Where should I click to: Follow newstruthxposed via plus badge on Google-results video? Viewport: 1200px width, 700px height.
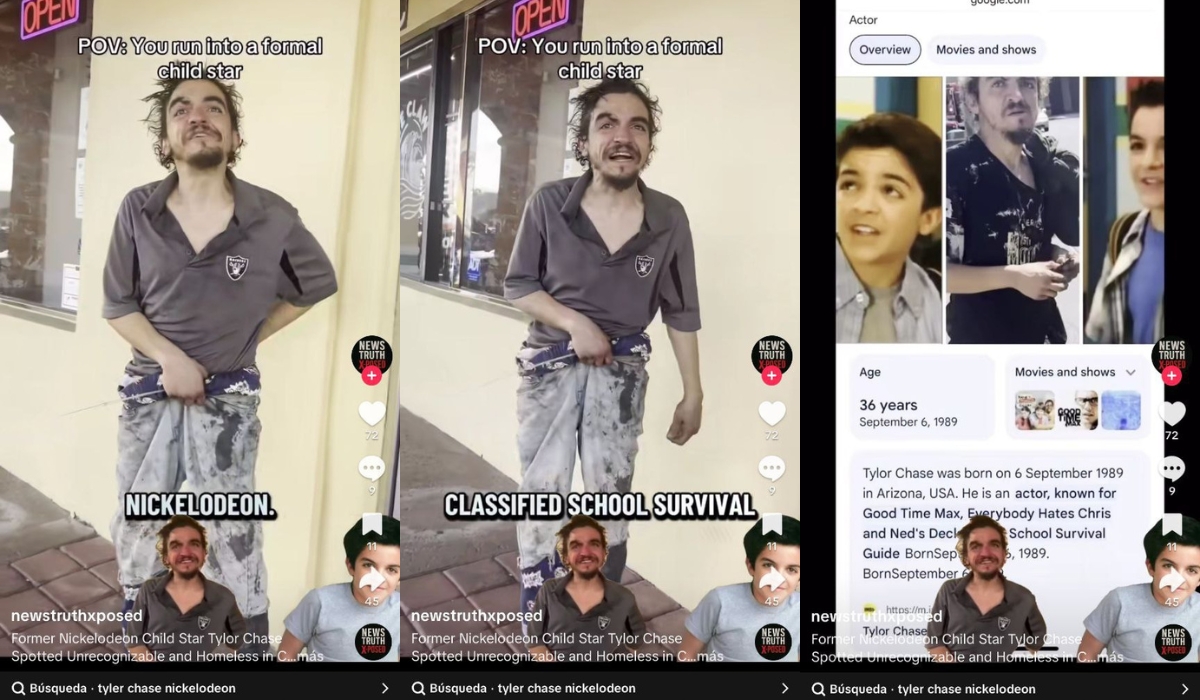(1172, 376)
